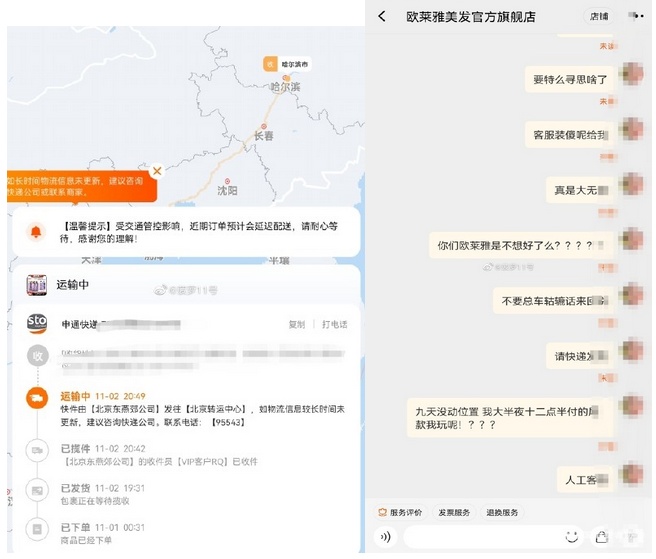Image resolution: width=656 pixels, height=559 pixels.
Task: Copy the tracking number with 复制
Action: pyautogui.click(x=297, y=324)
